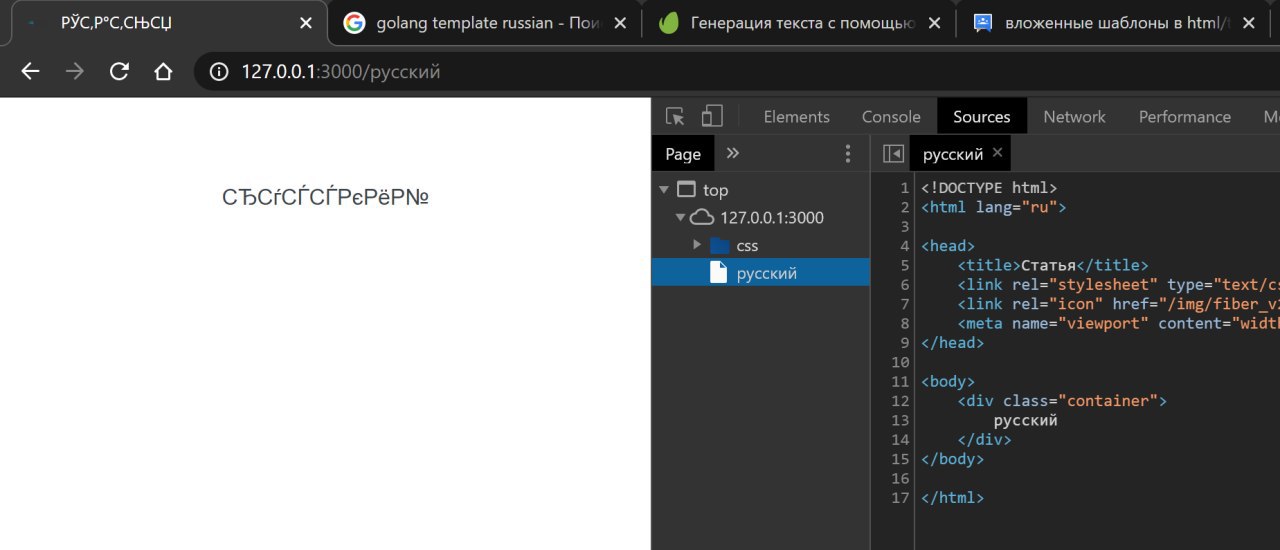1280x550 pixels.
Task: Click the inspect element picker icon
Action: point(675,117)
